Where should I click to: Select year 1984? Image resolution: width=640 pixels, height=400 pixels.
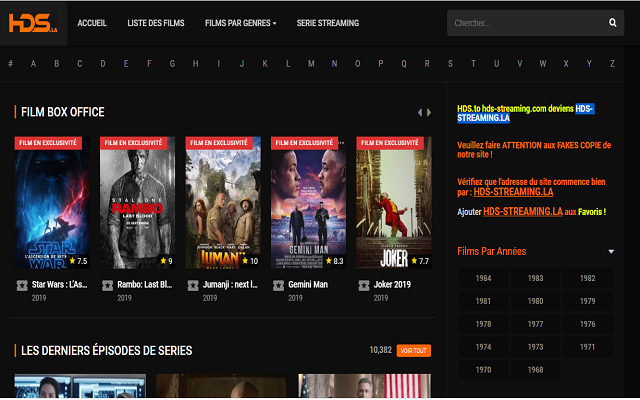point(483,278)
